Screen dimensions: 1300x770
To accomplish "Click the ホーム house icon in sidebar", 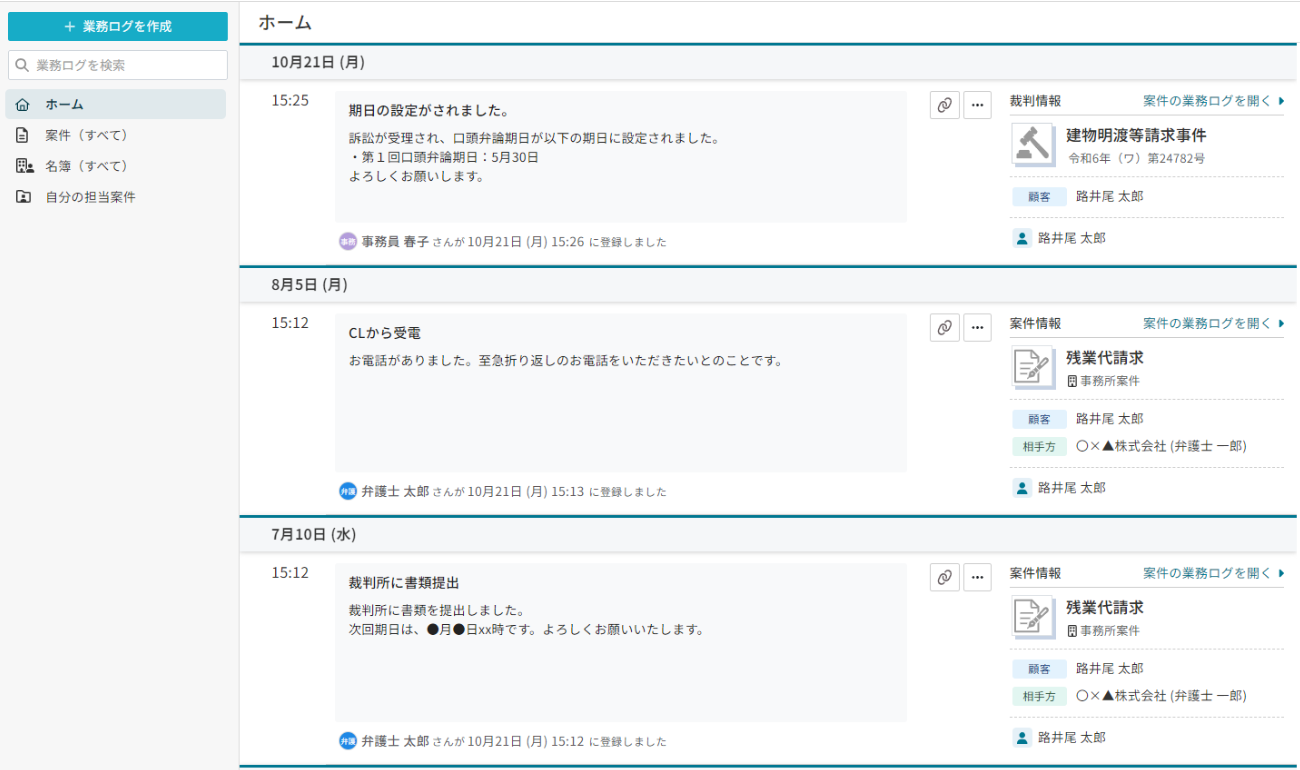I will tap(23, 104).
